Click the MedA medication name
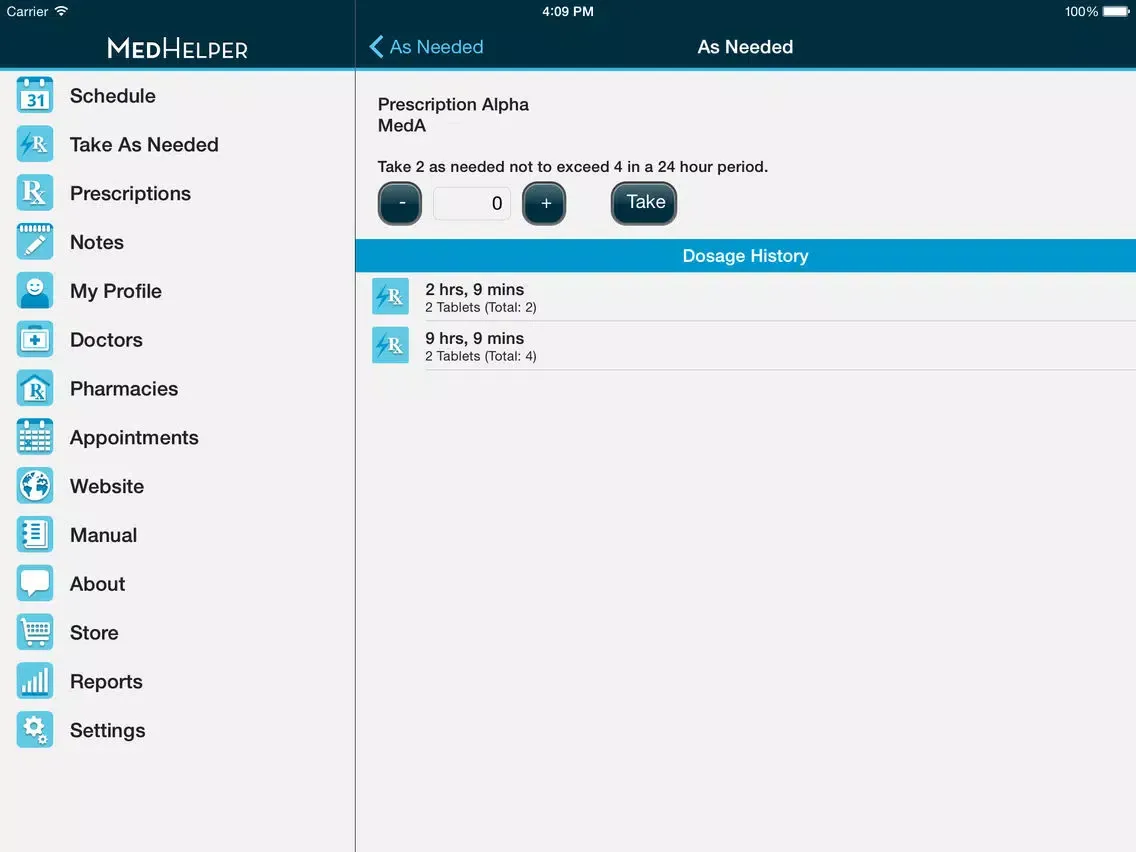This screenshot has width=1136, height=852. click(401, 125)
